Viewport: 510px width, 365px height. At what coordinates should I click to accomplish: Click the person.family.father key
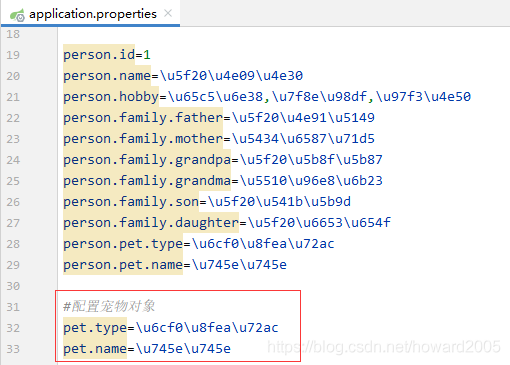[143, 118]
